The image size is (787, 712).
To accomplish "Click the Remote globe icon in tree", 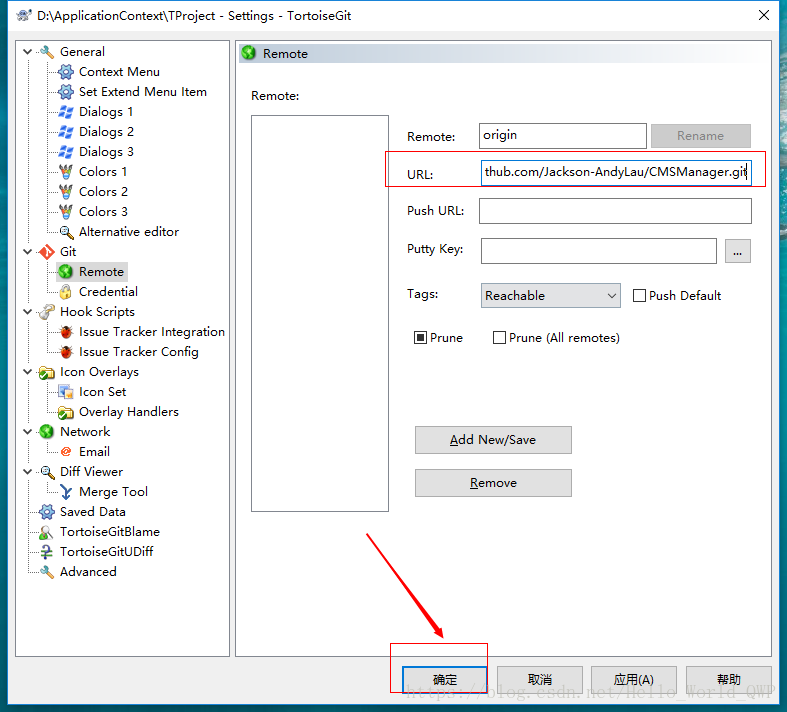I will [x=66, y=272].
